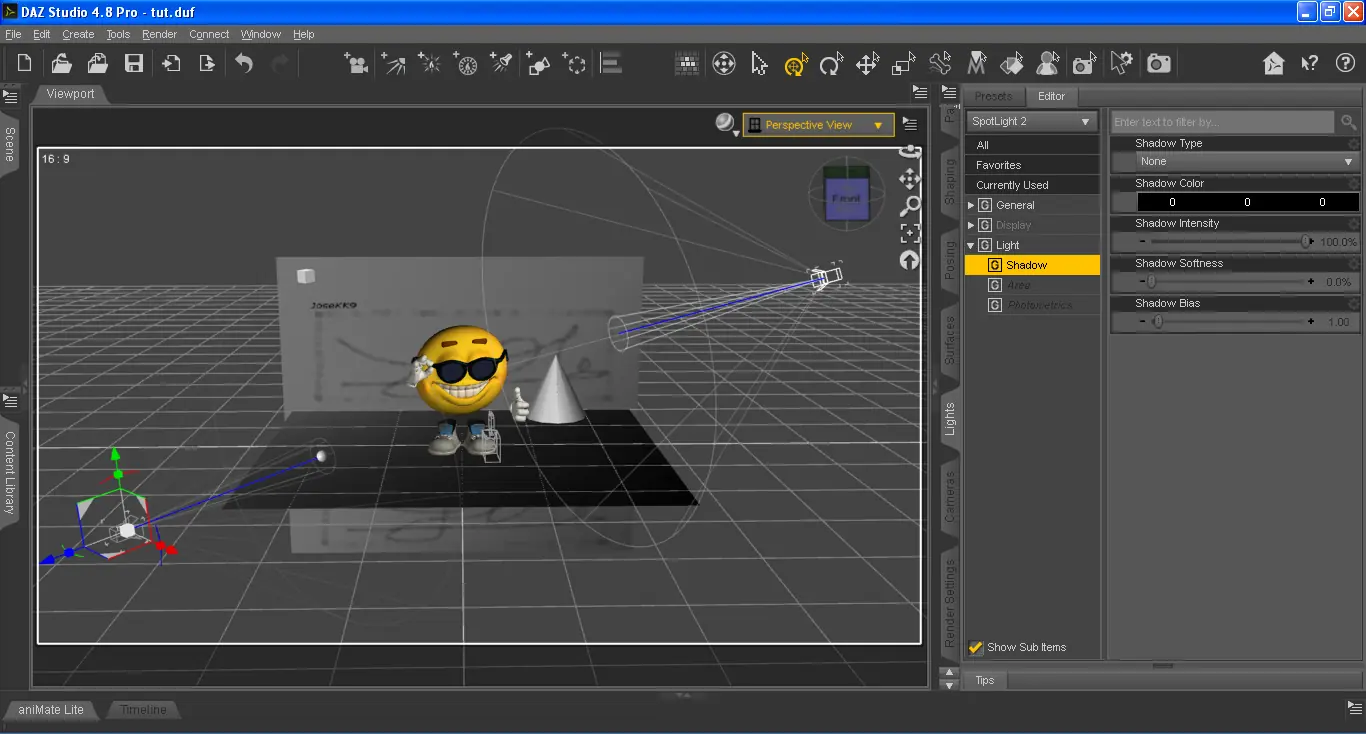Collapse the Light property group
1366x734 pixels.
(x=971, y=245)
